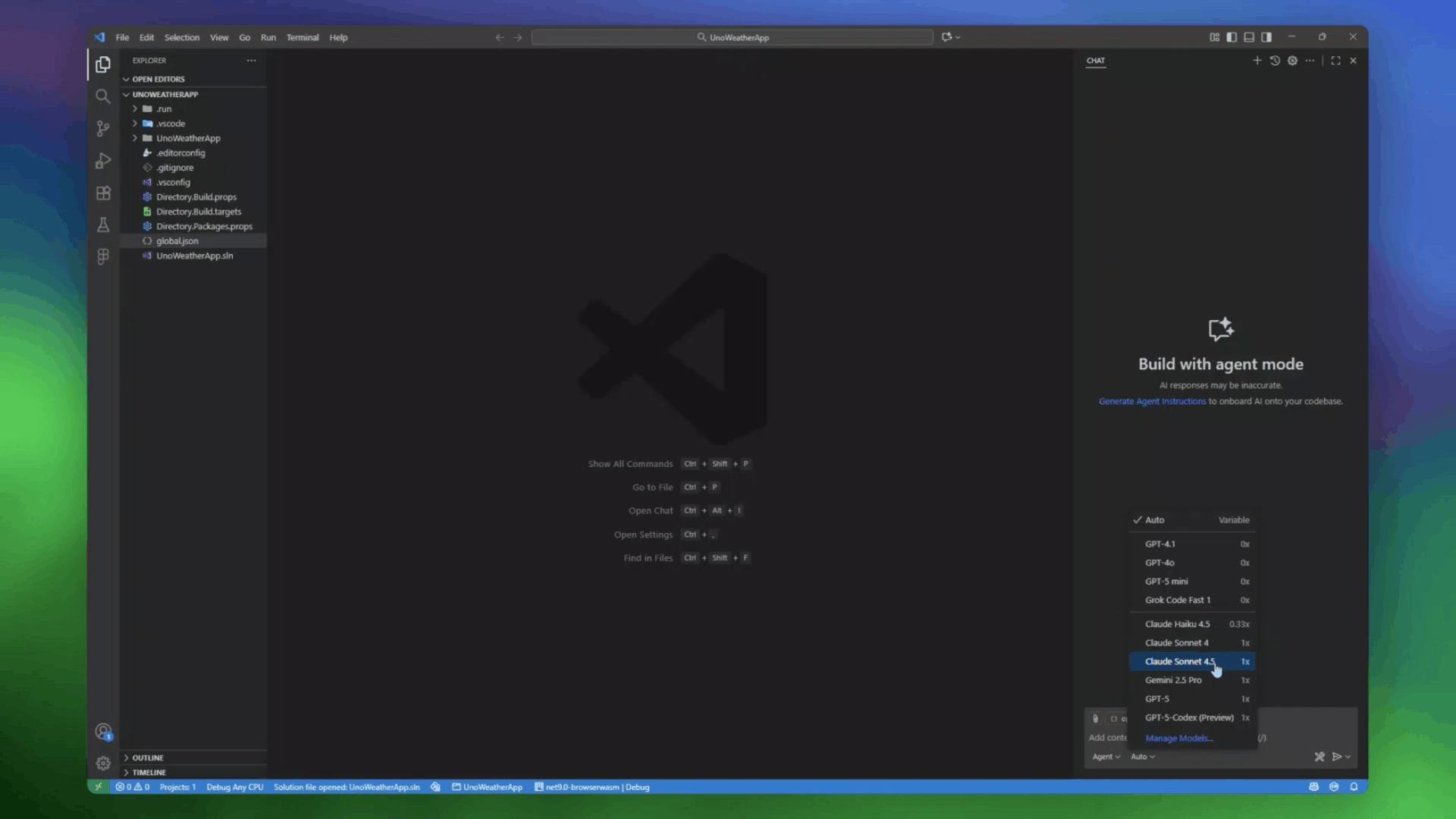Viewport: 1456px width, 819px height.
Task: Open Manage Models from the picker
Action: (1178, 737)
